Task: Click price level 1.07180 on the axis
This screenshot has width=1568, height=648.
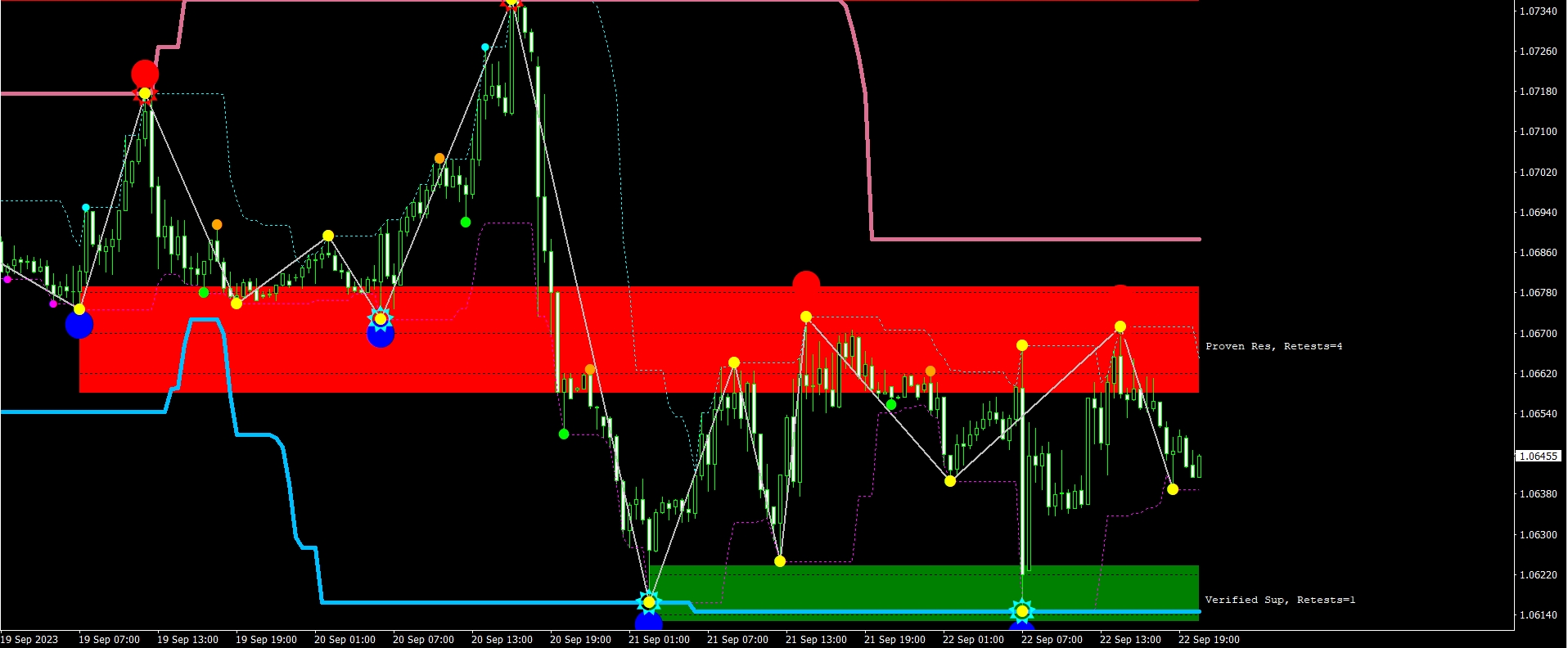Action: tap(1539, 92)
